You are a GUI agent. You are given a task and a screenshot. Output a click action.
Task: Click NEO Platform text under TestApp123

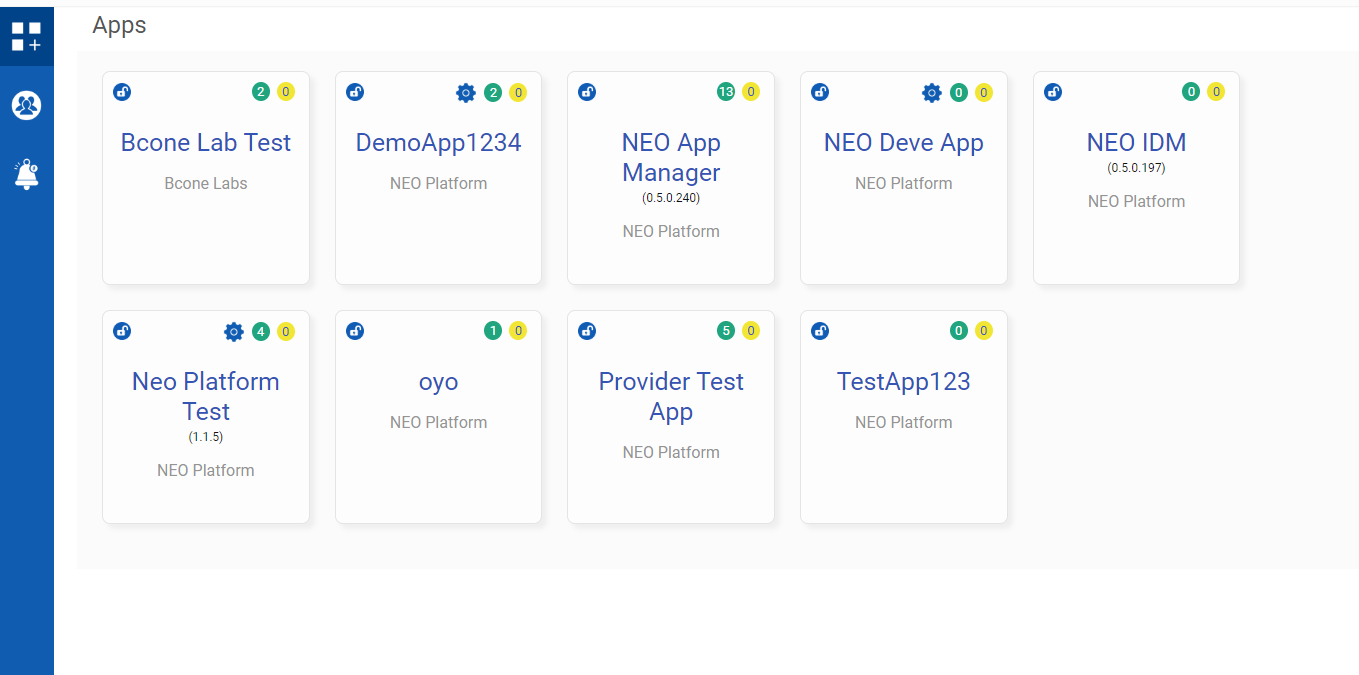coord(904,423)
